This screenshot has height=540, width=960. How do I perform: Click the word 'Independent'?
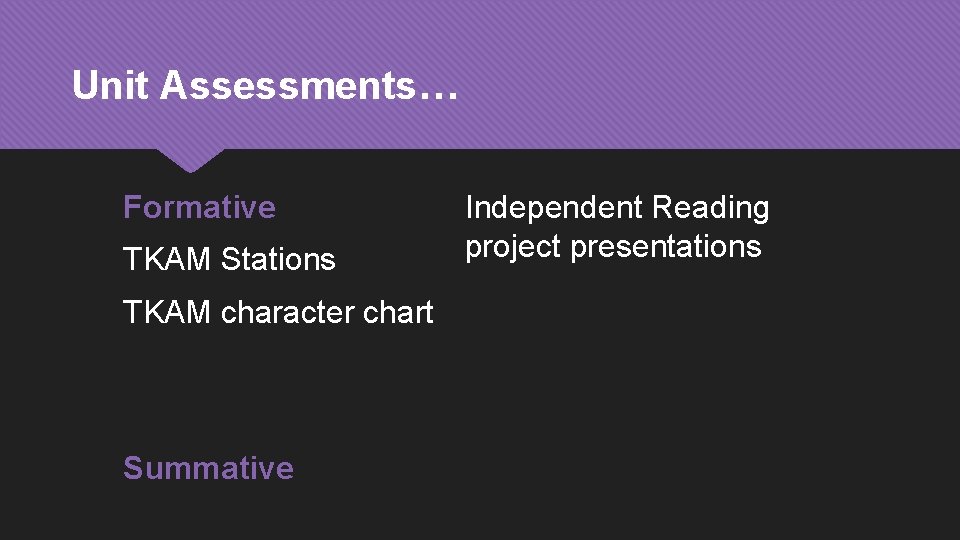coord(554,208)
